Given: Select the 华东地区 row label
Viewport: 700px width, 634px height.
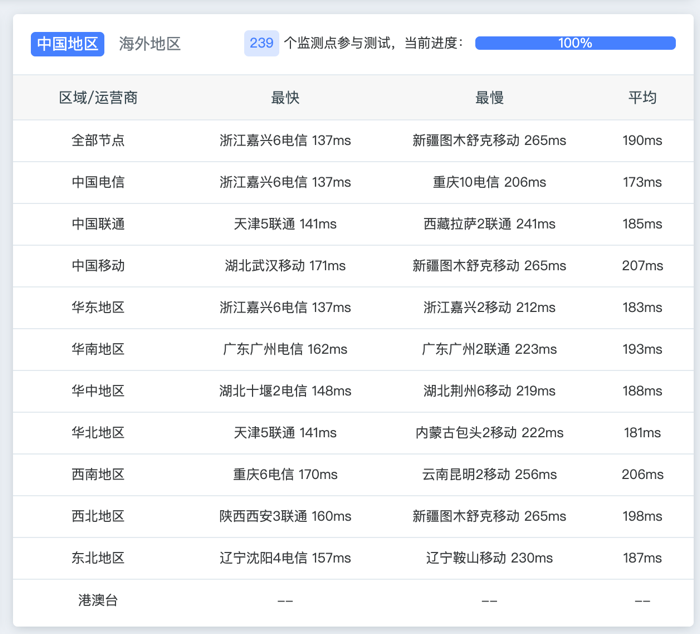Looking at the screenshot, I should [x=98, y=307].
